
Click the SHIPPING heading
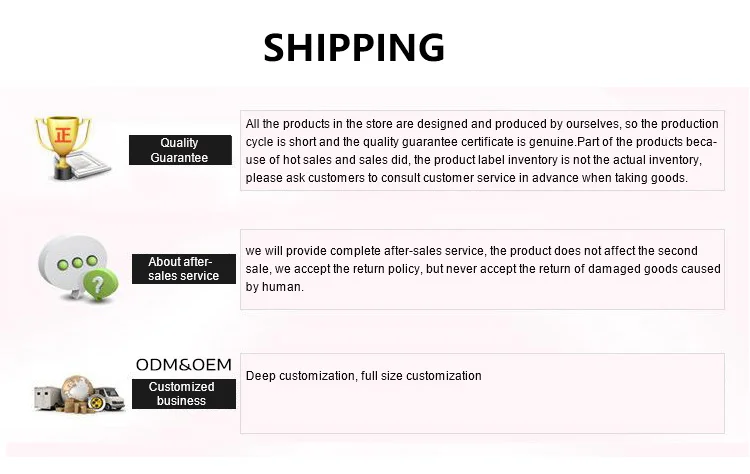(354, 47)
